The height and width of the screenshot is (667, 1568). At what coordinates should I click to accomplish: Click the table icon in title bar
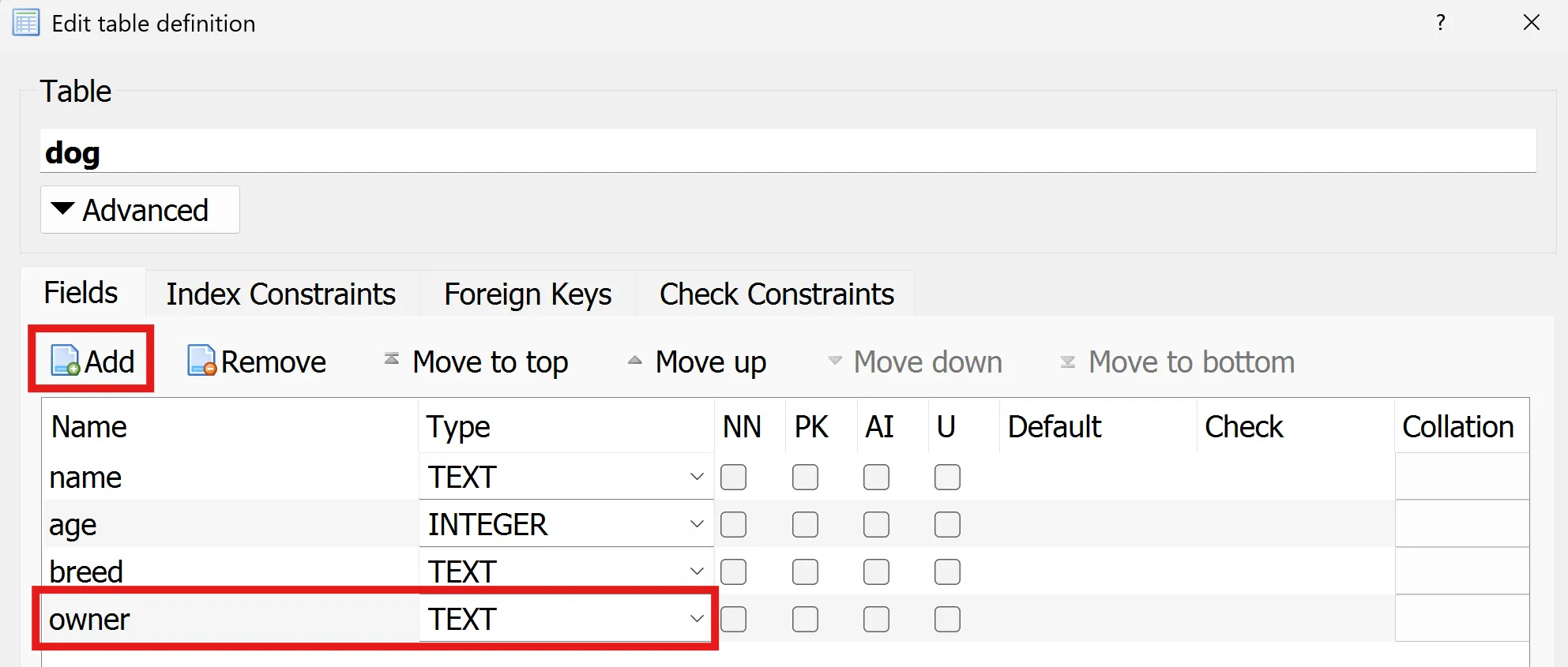[x=26, y=23]
